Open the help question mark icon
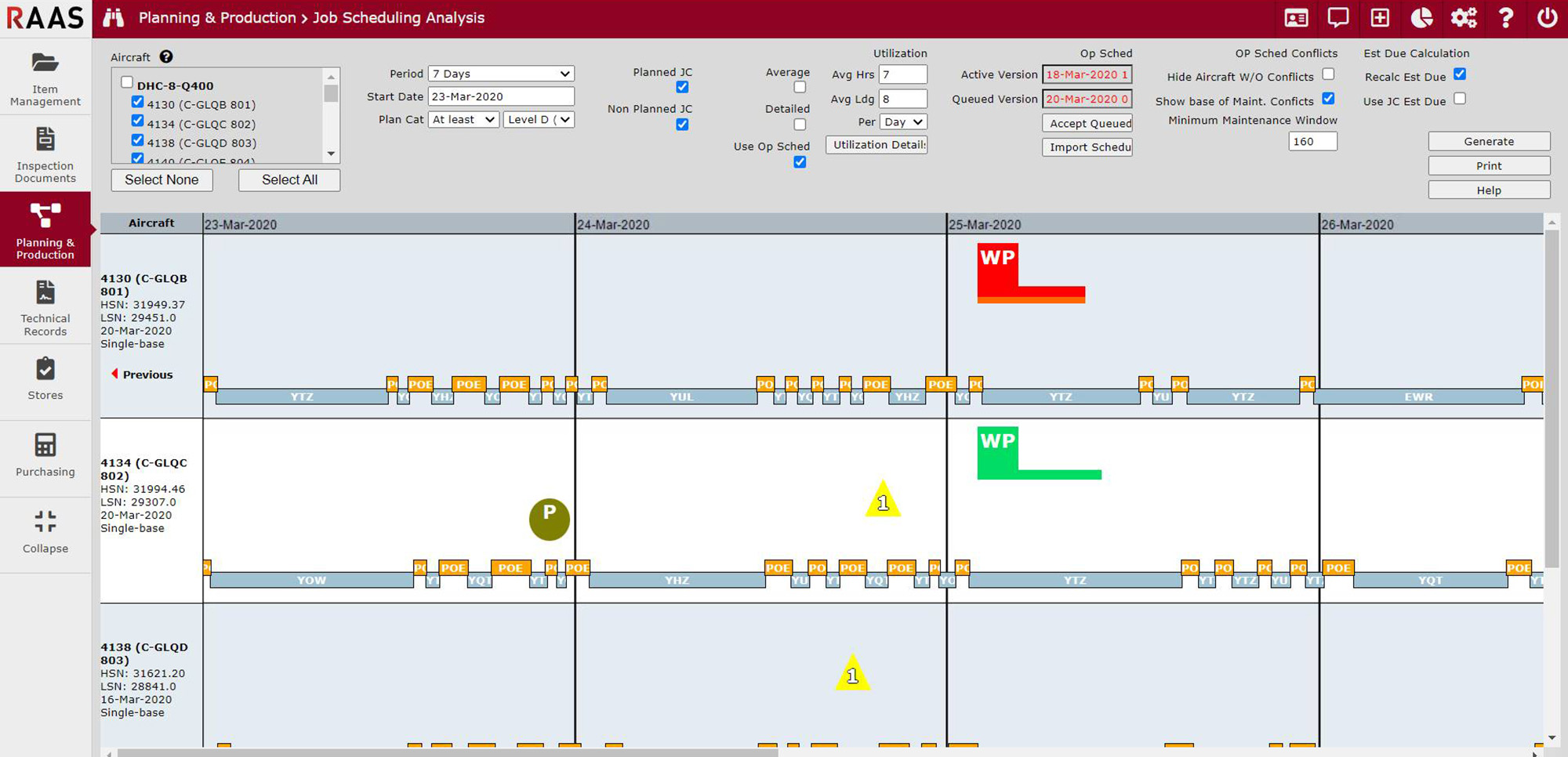 [1506, 17]
